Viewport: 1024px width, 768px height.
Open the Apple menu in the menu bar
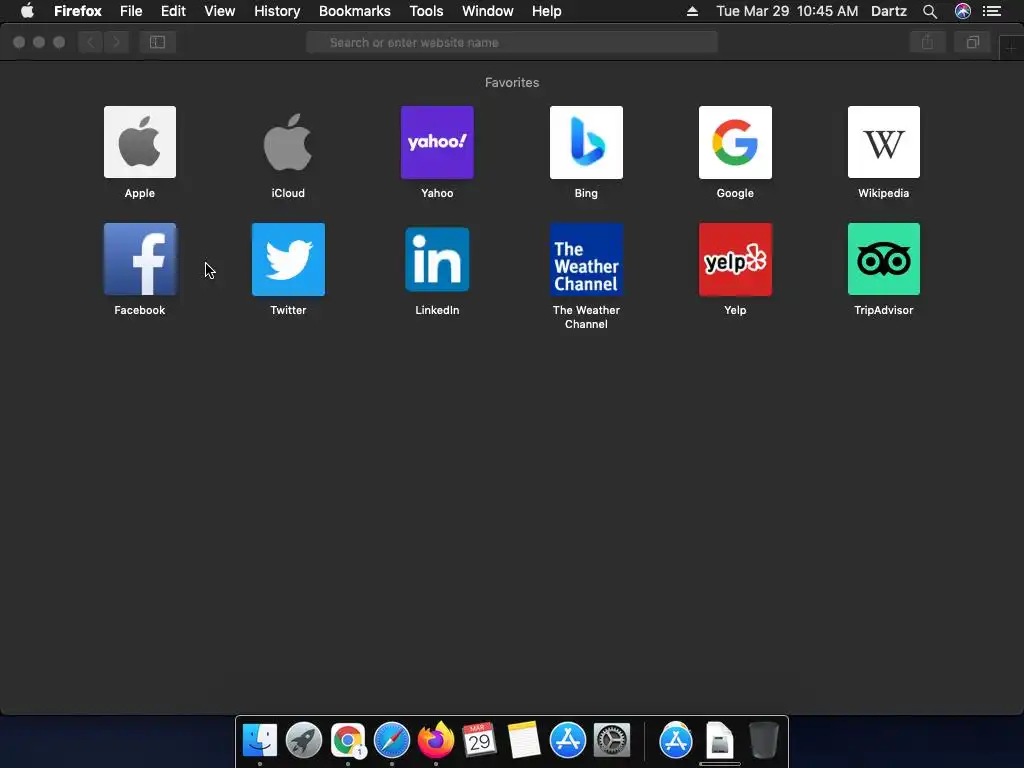27,11
